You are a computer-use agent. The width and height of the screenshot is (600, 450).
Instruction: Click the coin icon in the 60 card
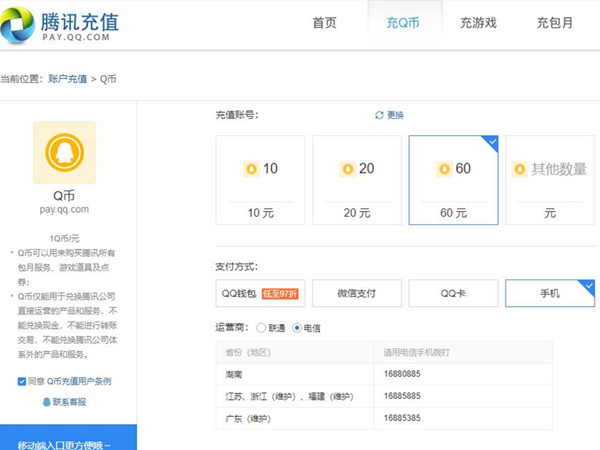(444, 169)
